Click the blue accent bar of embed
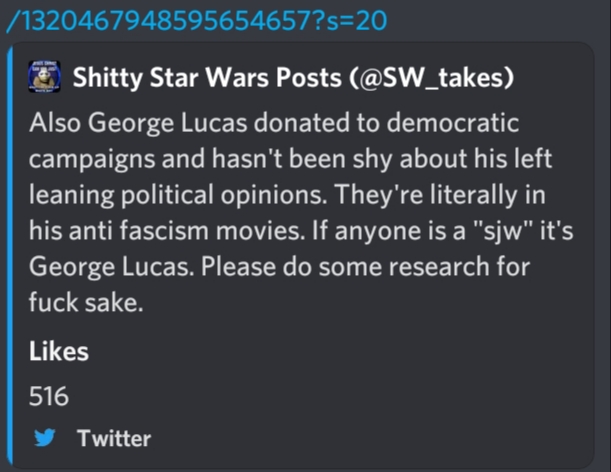 point(9,255)
